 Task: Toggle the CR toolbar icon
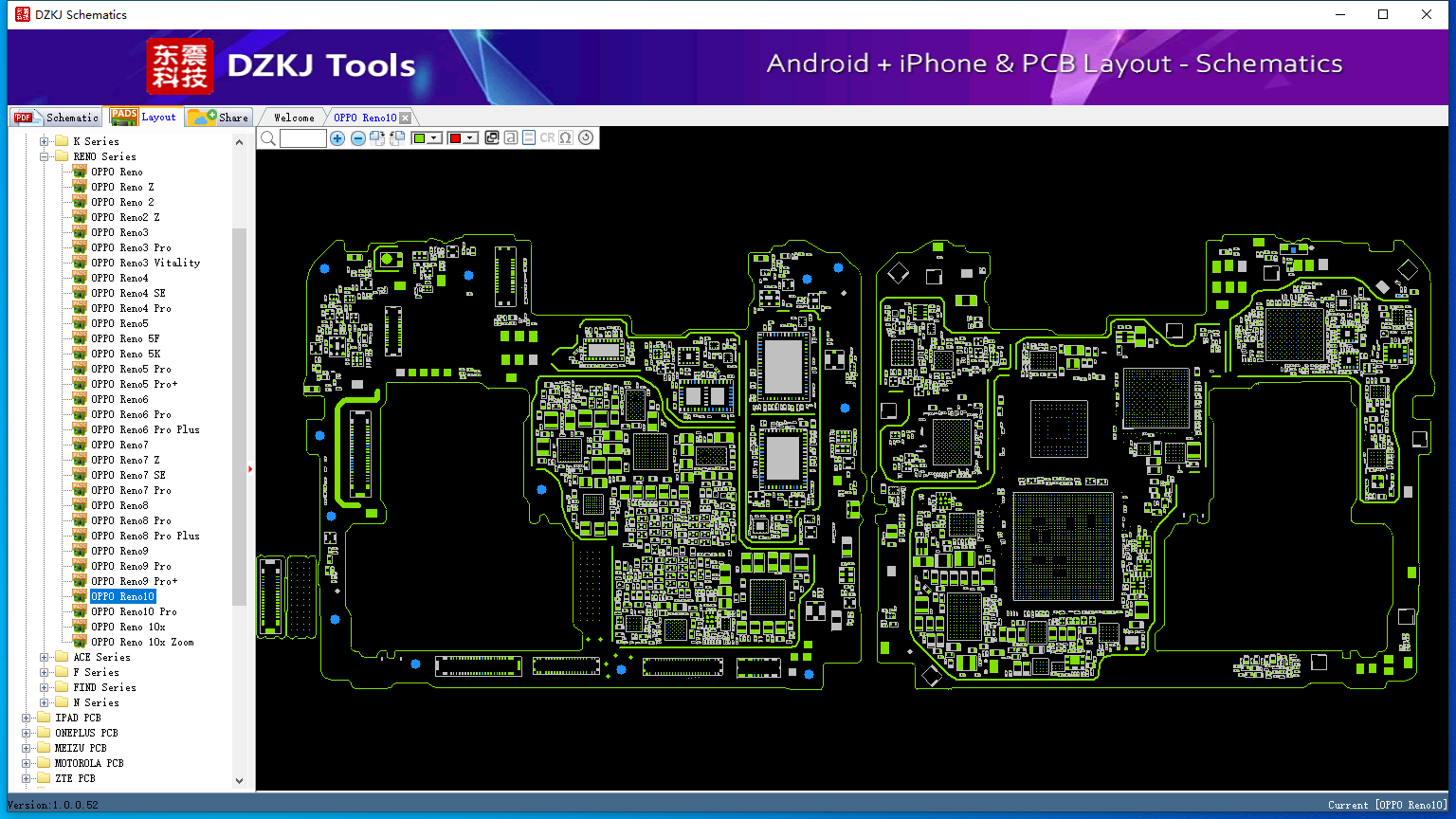coord(547,138)
